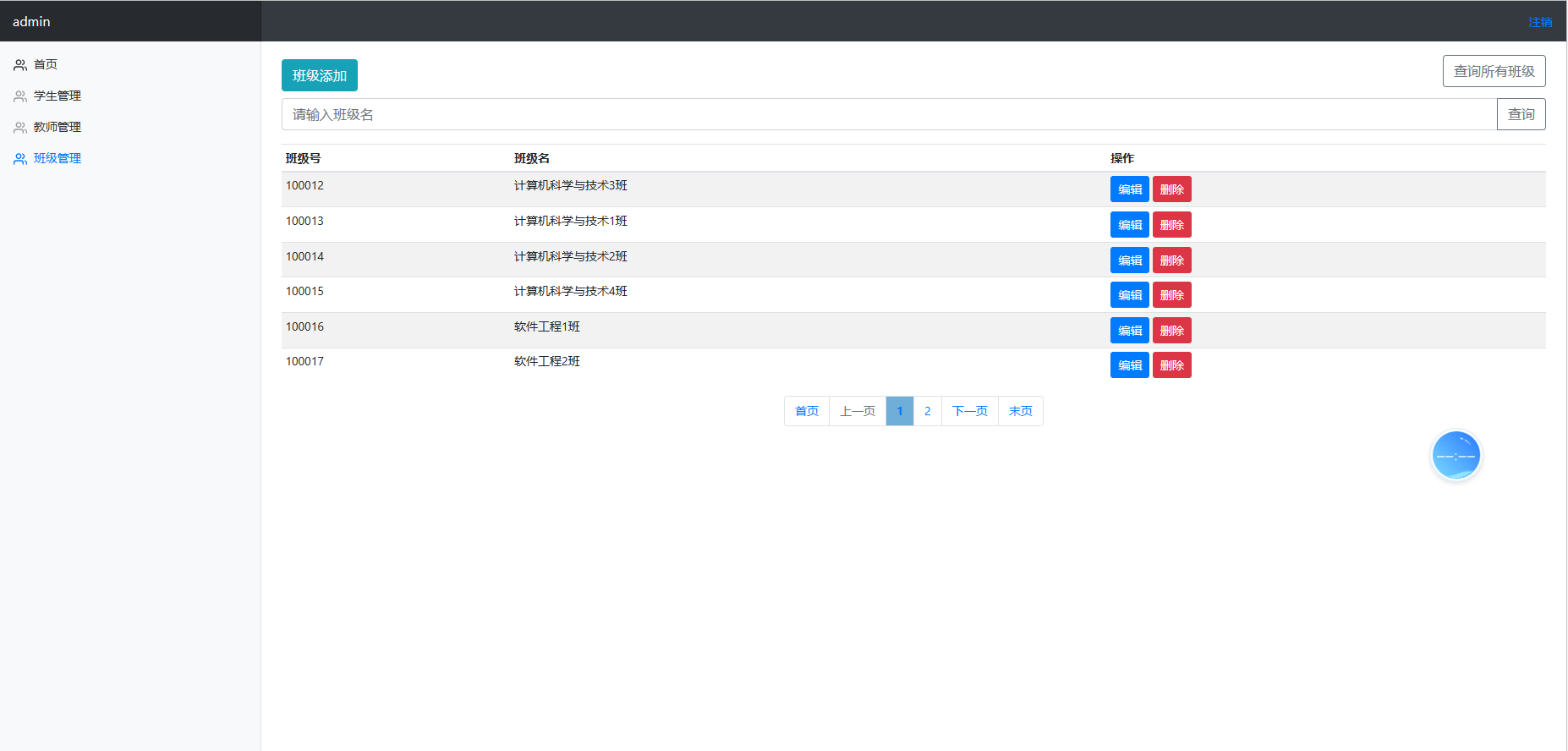Edit class 100016 with 编辑 button
Viewport: 1568px width, 751px height.
1130,331
